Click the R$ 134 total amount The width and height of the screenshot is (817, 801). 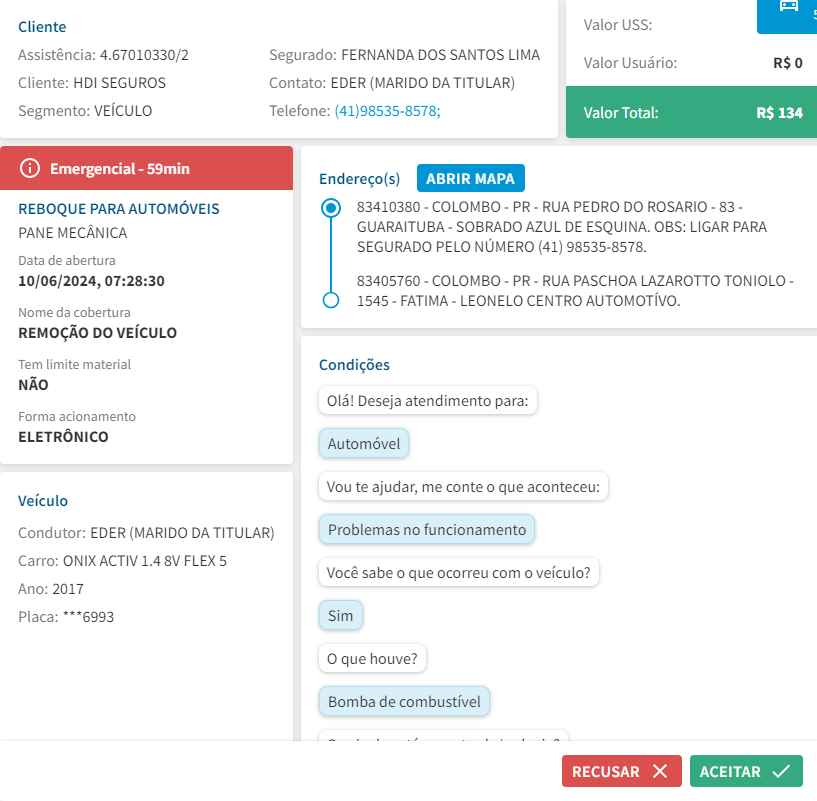tap(779, 113)
